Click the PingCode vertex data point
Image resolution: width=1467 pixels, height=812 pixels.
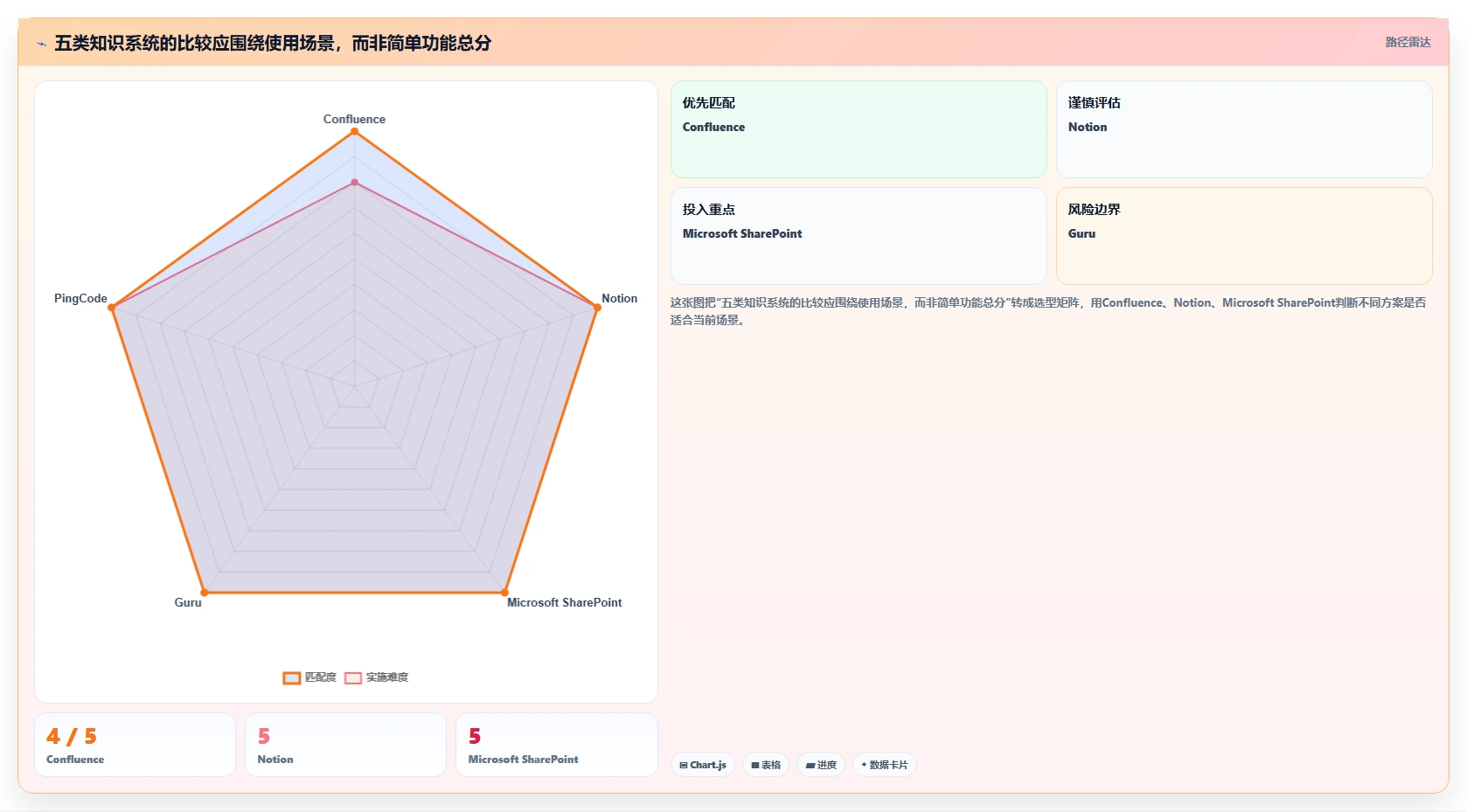tap(111, 308)
